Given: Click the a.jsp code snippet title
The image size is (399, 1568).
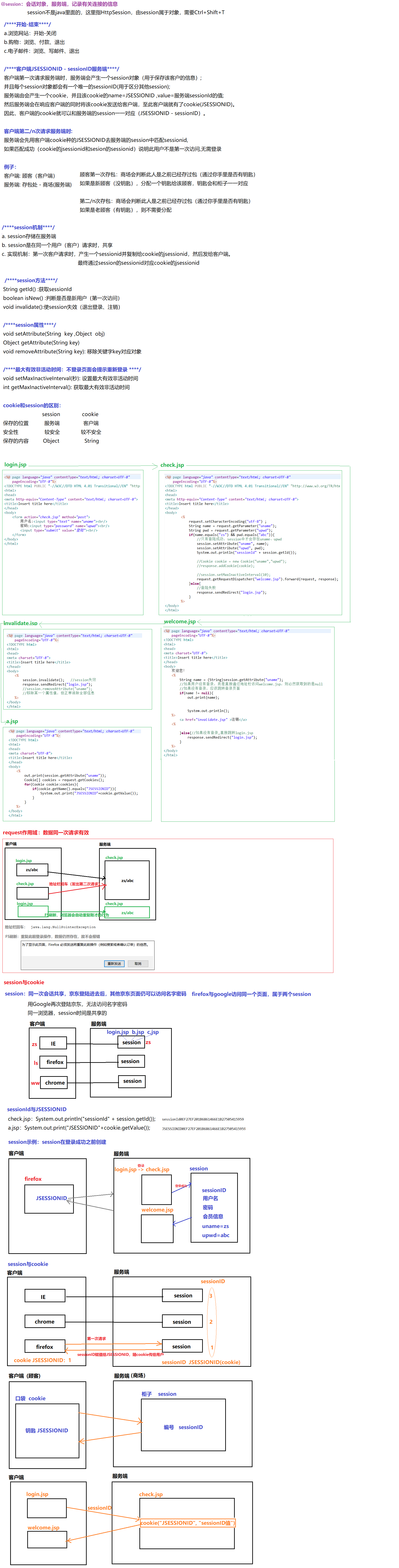Looking at the screenshot, I should [12, 721].
